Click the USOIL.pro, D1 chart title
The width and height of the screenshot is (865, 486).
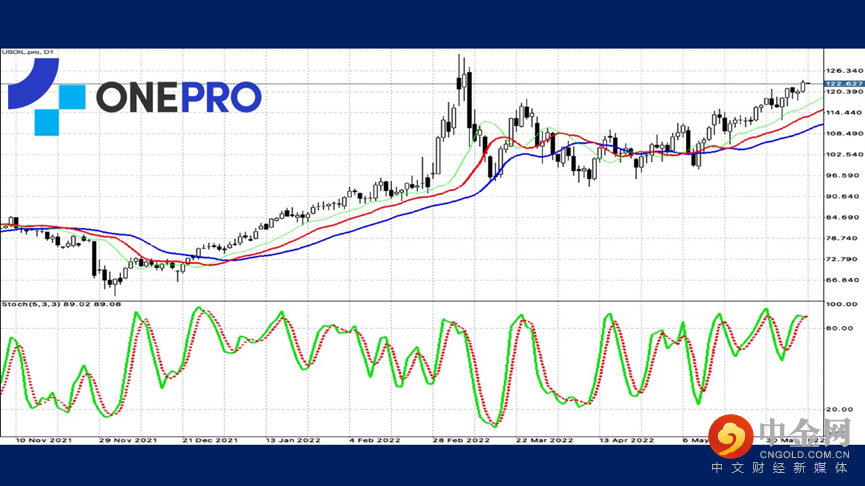(x=28, y=52)
